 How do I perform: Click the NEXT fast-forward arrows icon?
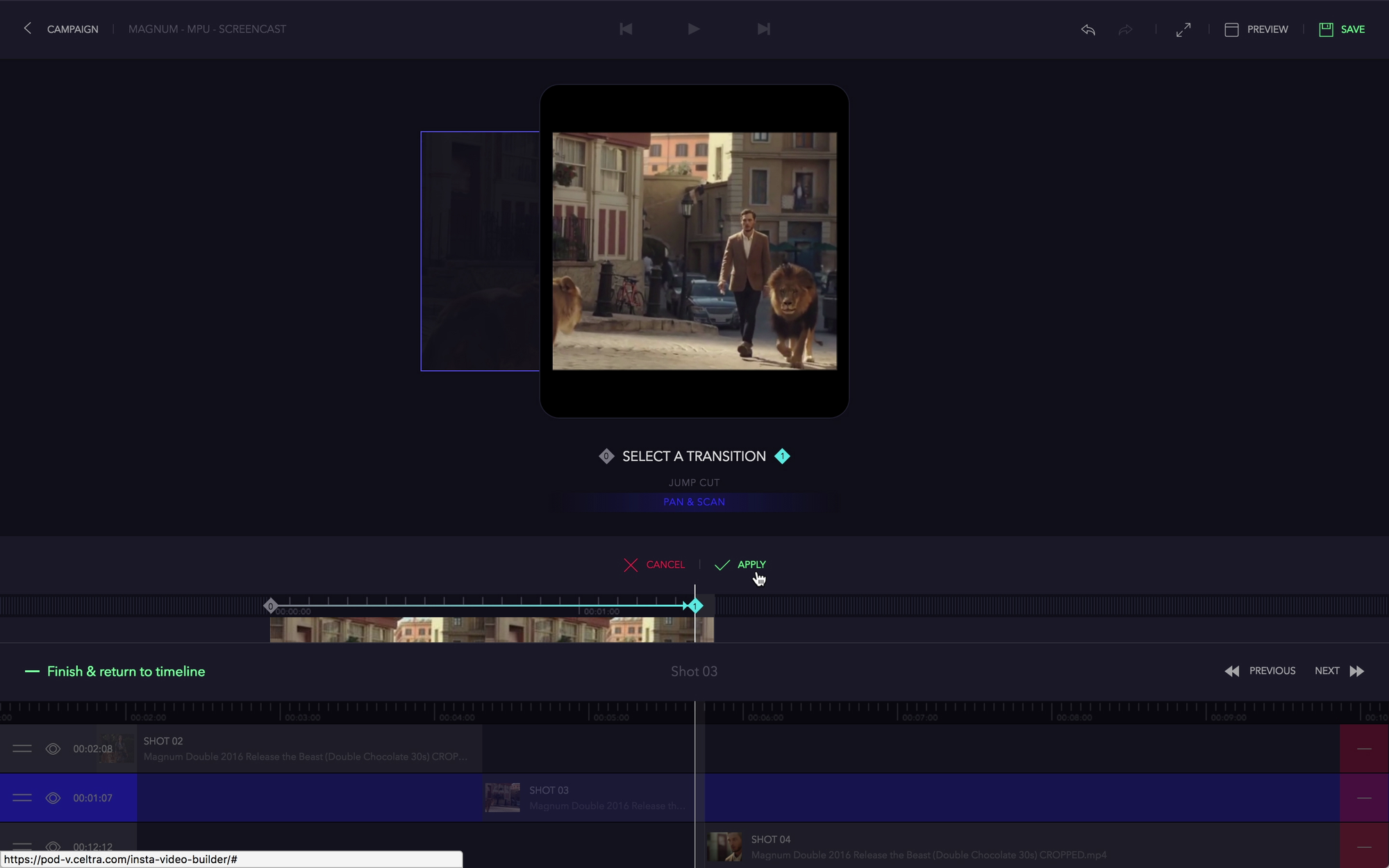pos(1357,671)
